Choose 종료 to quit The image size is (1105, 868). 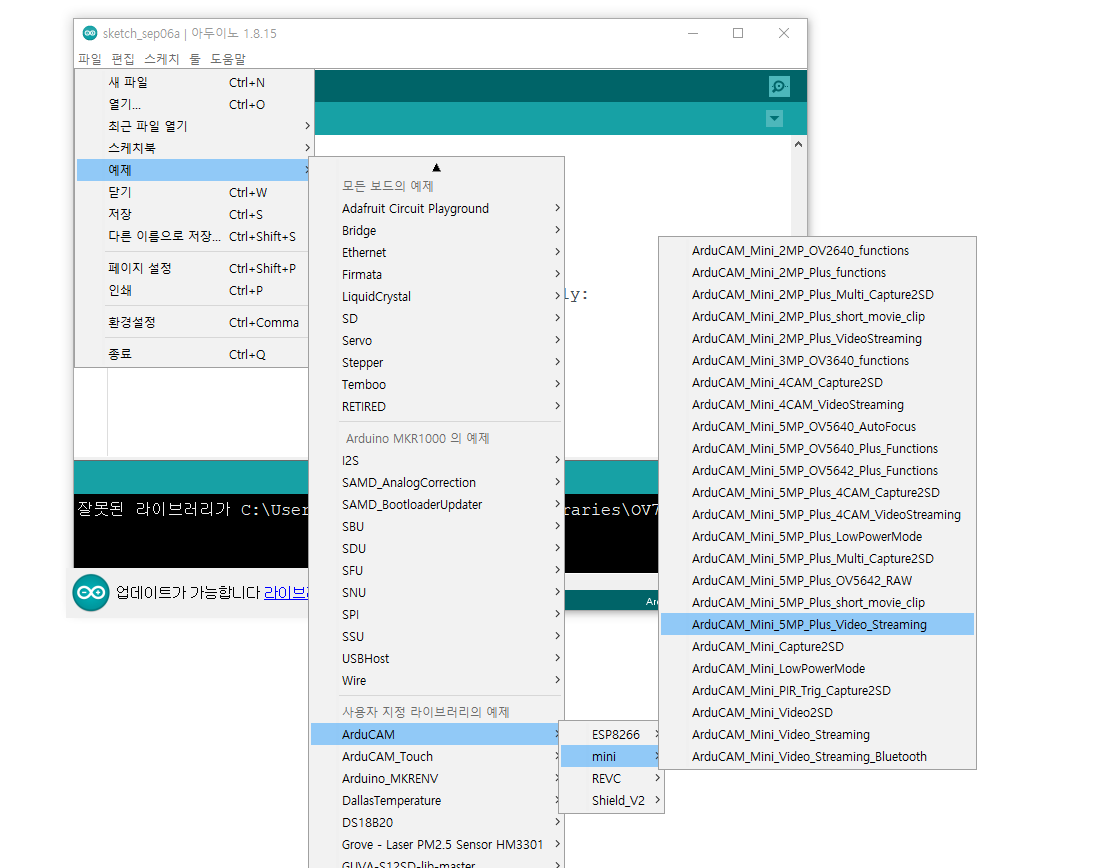point(193,354)
